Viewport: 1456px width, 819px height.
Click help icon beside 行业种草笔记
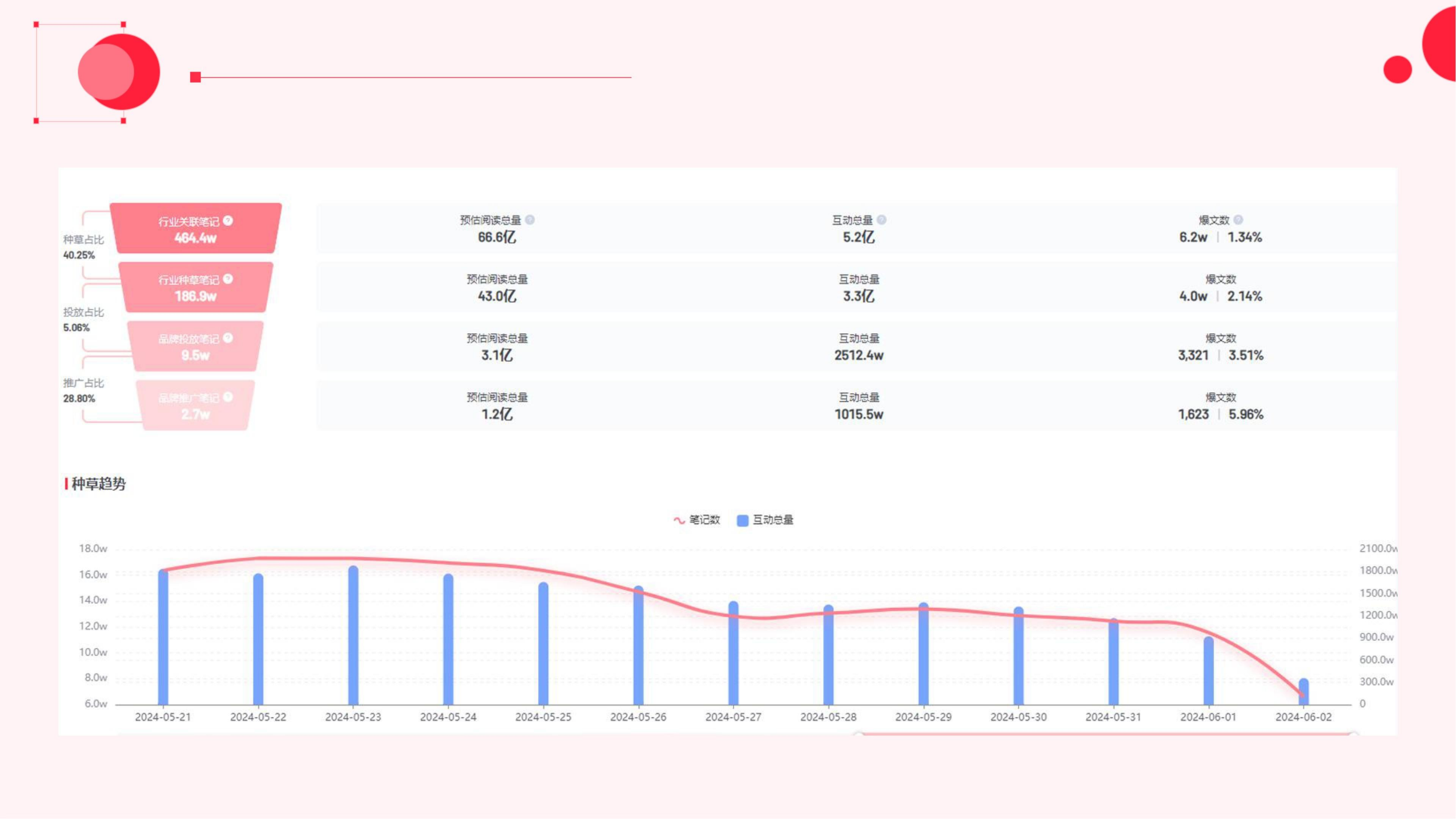(228, 279)
